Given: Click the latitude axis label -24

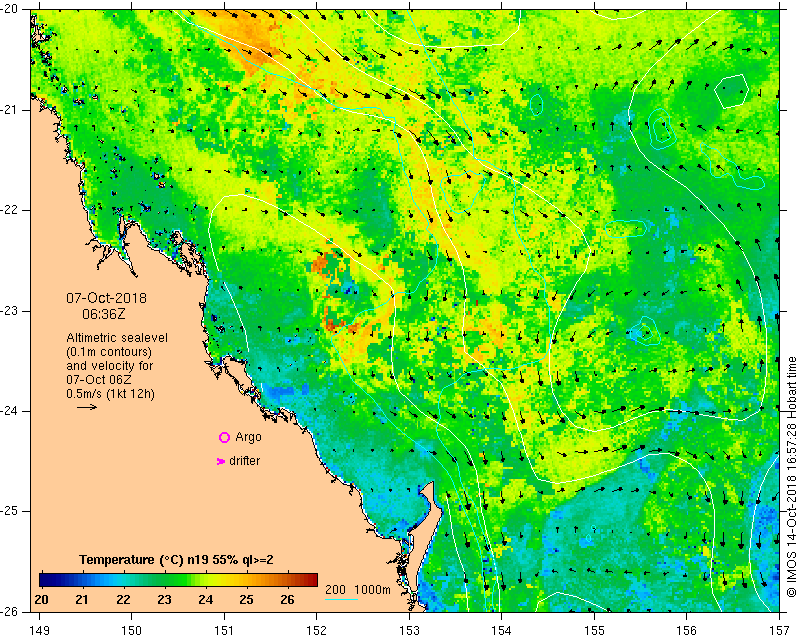Looking at the screenshot, I should [x=10, y=411].
